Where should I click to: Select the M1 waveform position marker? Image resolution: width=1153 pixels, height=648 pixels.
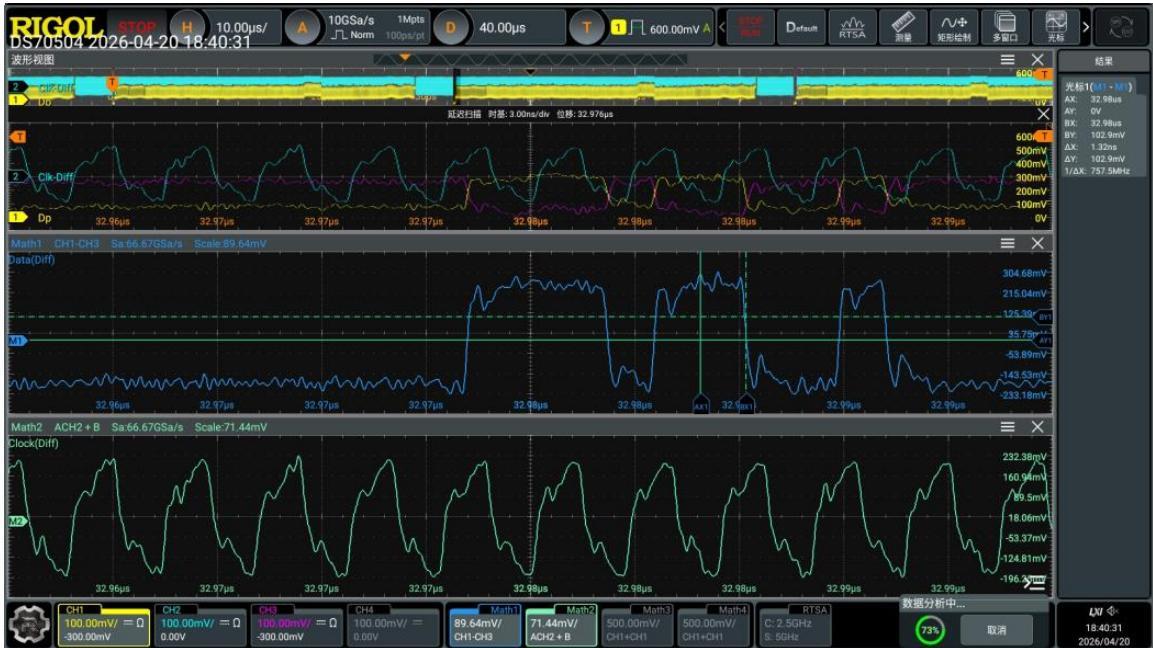tap(16, 341)
